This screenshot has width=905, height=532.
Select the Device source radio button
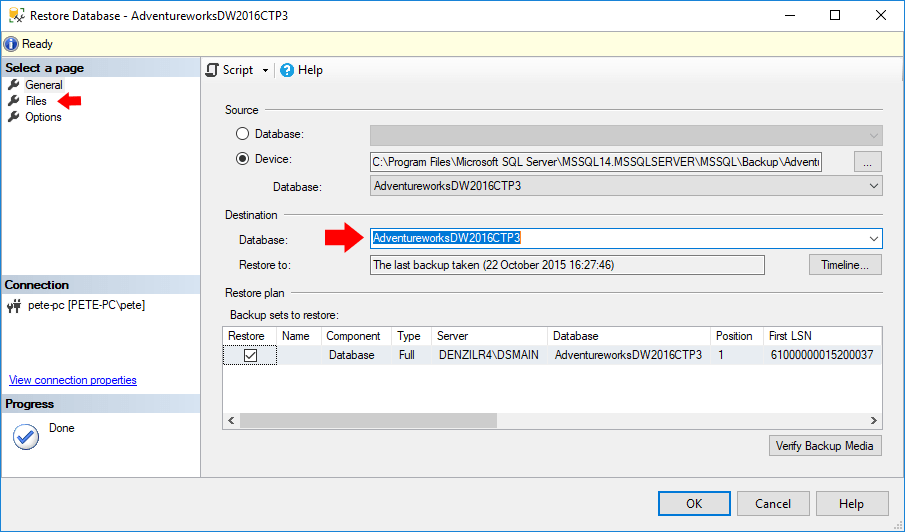tap(242, 159)
